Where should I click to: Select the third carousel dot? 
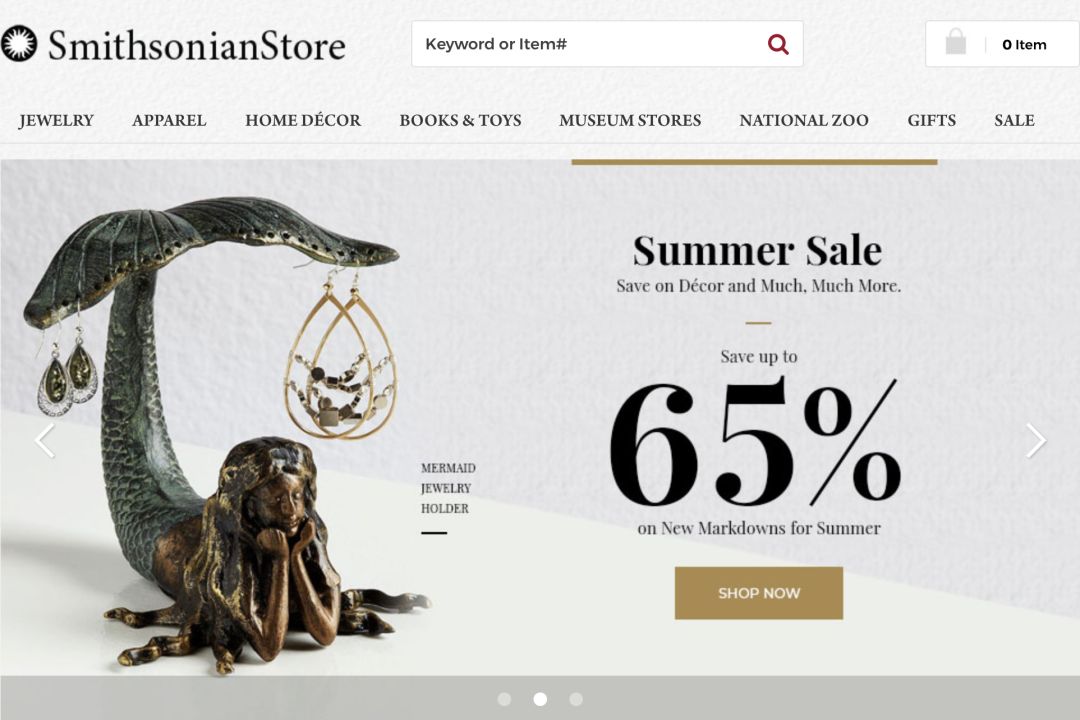(576, 699)
